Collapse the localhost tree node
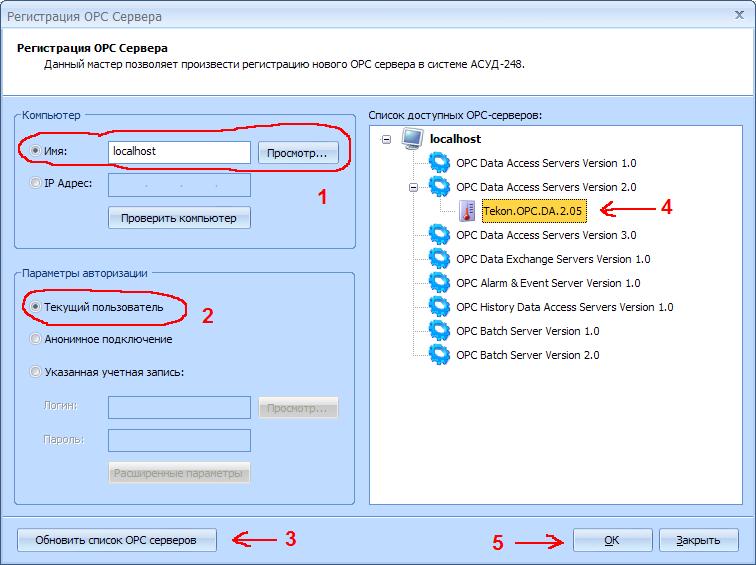The width and height of the screenshot is (756, 565). [x=387, y=139]
